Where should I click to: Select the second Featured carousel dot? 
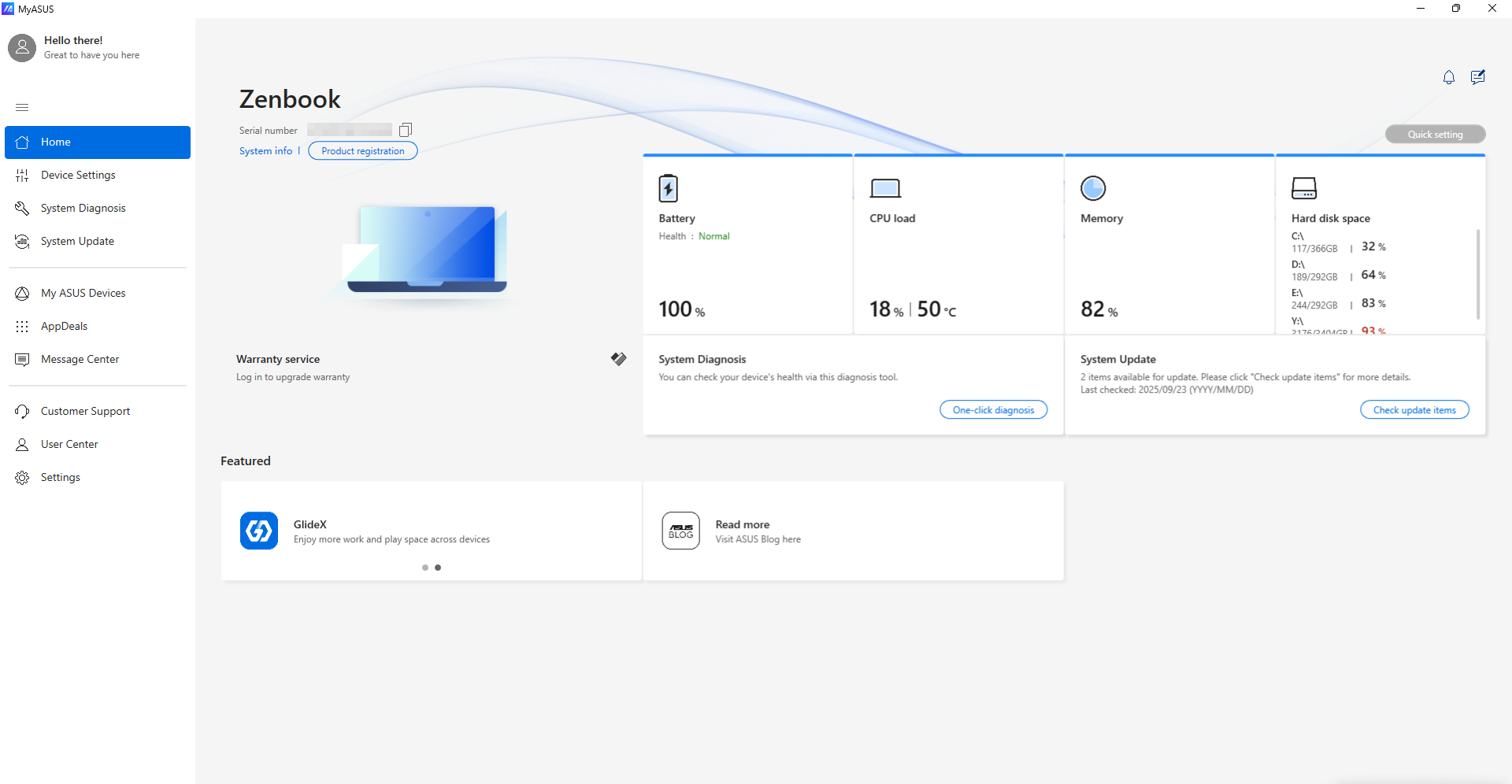click(x=438, y=568)
